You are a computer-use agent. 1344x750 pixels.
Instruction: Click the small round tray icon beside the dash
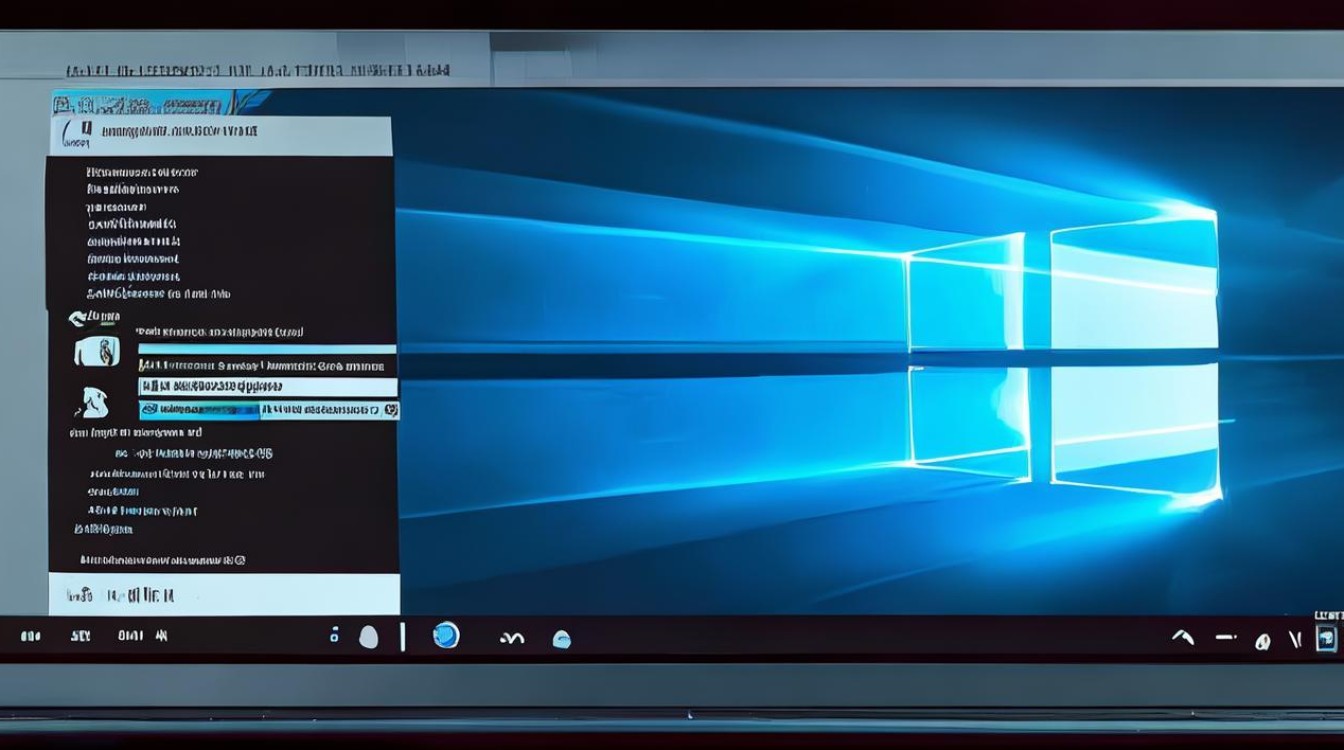[1264, 641]
